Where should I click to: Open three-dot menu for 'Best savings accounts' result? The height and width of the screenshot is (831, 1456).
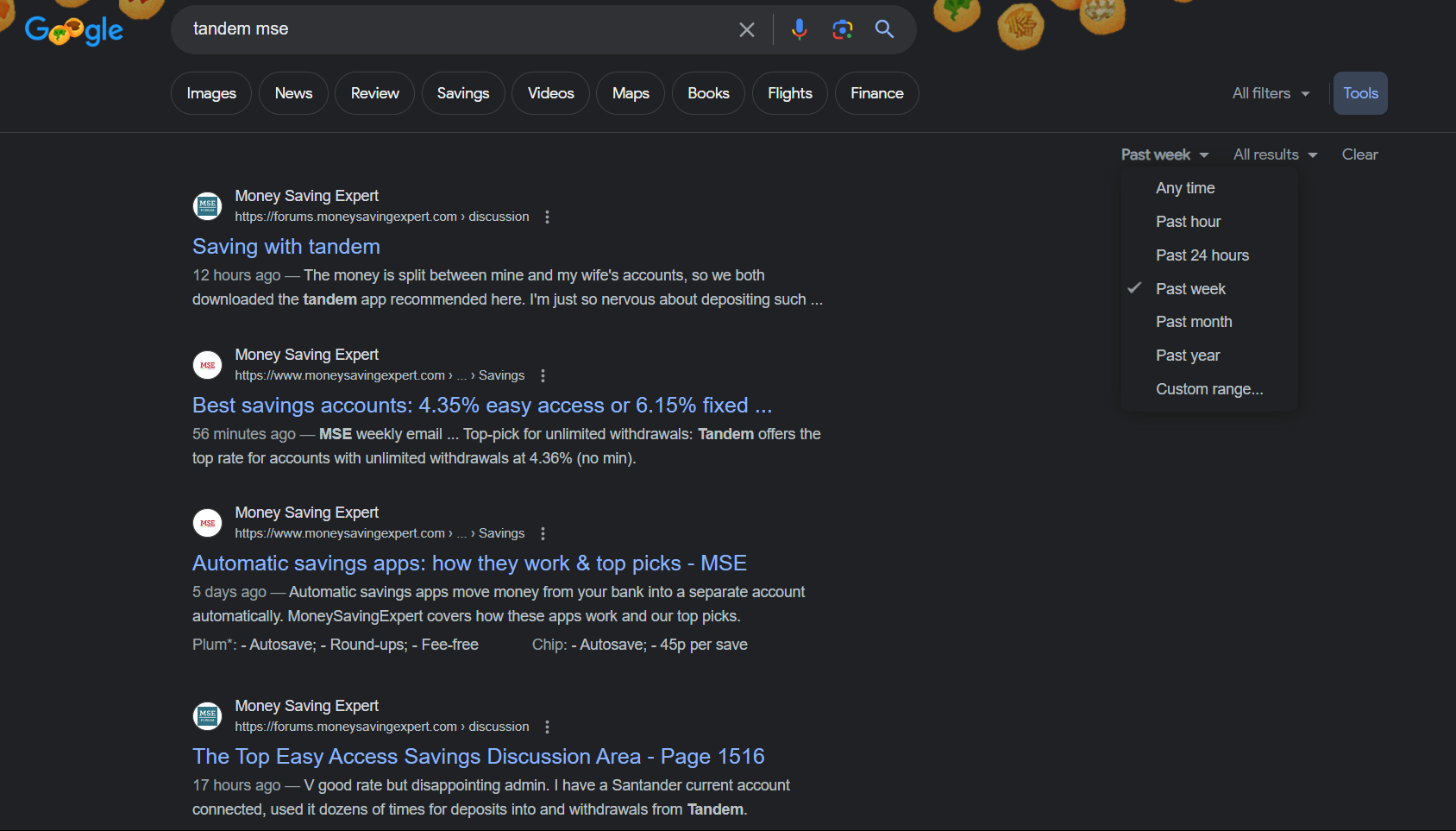pos(543,375)
